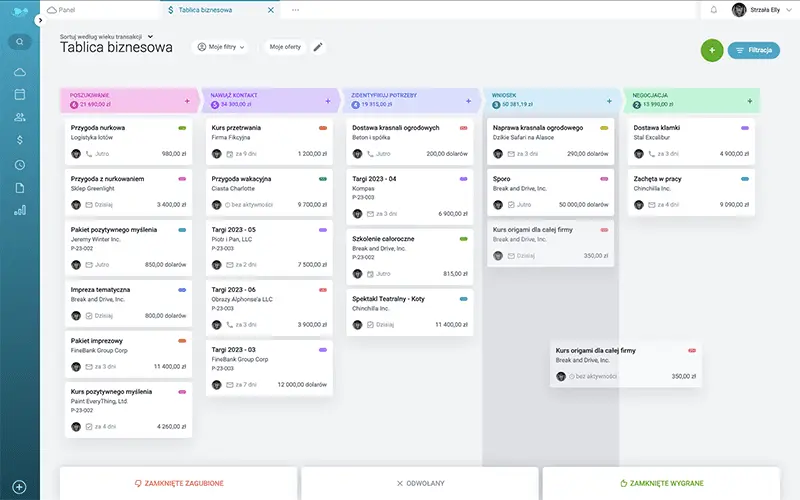Open the reports chart icon in sidebar
Image resolution: width=800 pixels, height=500 pixels.
[x=19, y=210]
